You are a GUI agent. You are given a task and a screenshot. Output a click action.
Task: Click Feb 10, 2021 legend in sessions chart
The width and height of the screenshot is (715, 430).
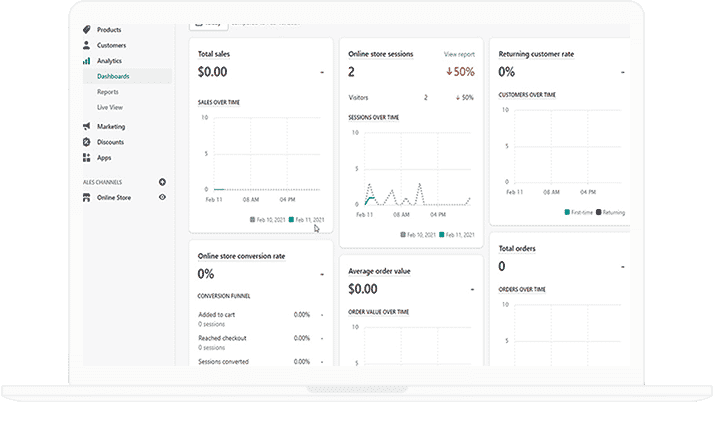click(x=418, y=234)
